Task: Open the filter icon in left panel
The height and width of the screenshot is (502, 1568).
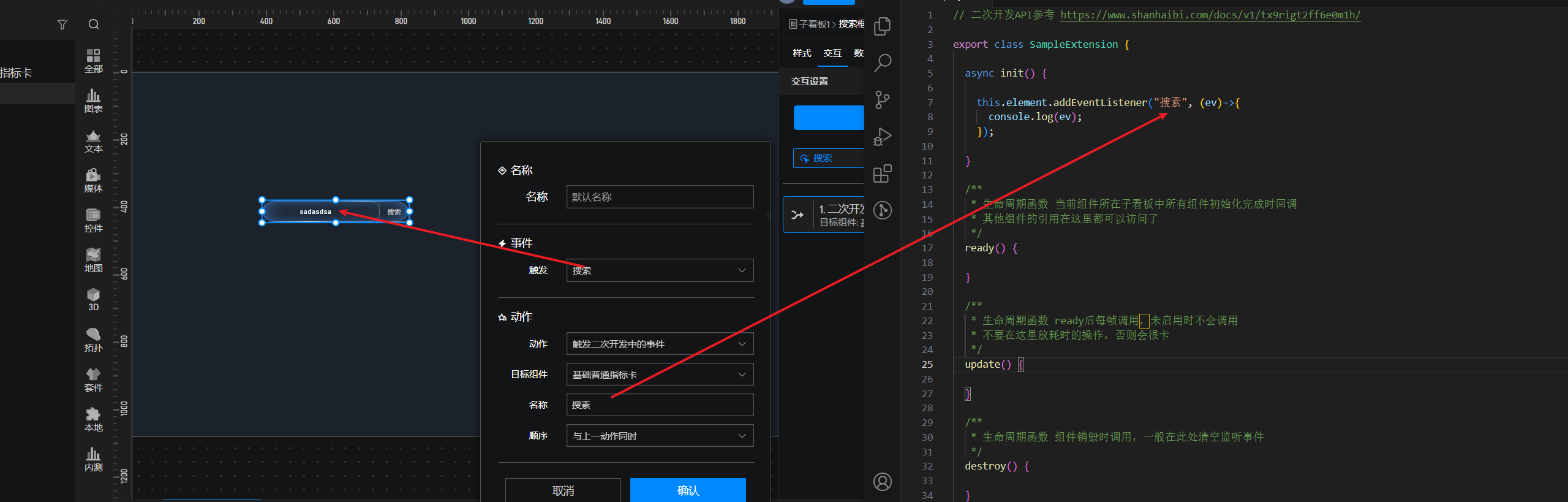Action: 62,25
